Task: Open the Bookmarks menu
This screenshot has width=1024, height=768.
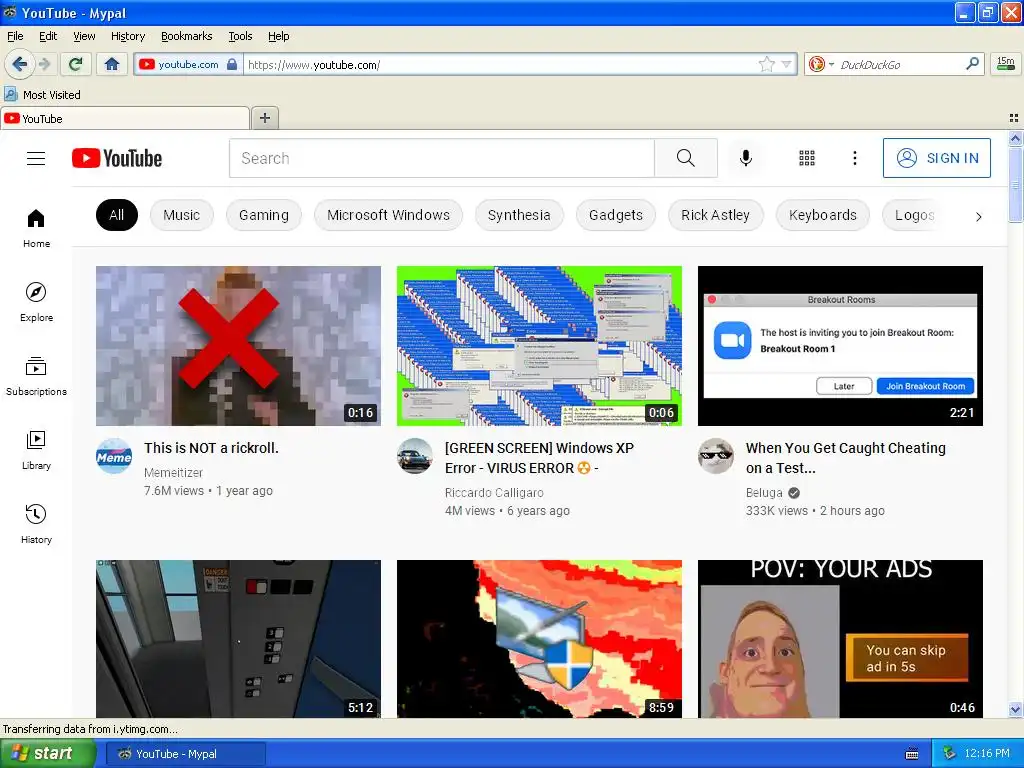Action: coord(187,36)
